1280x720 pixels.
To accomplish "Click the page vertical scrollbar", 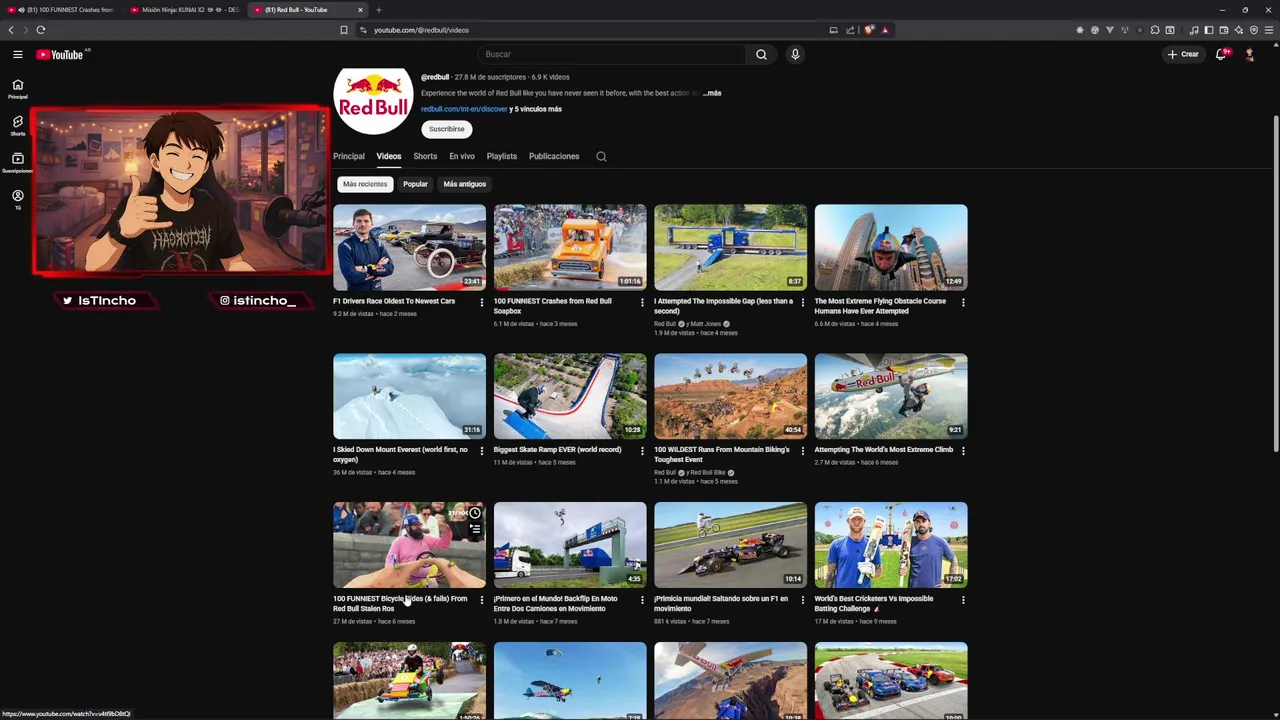I will click(1274, 282).
